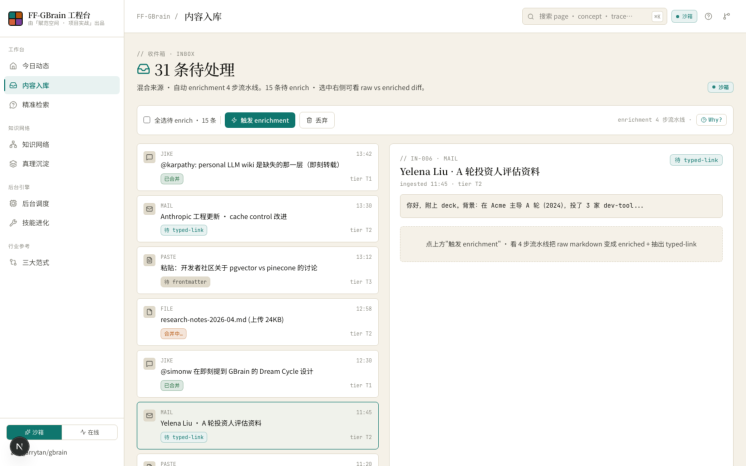Click file icon on research-notes card
This screenshot has width=746, height=466.
149,312
